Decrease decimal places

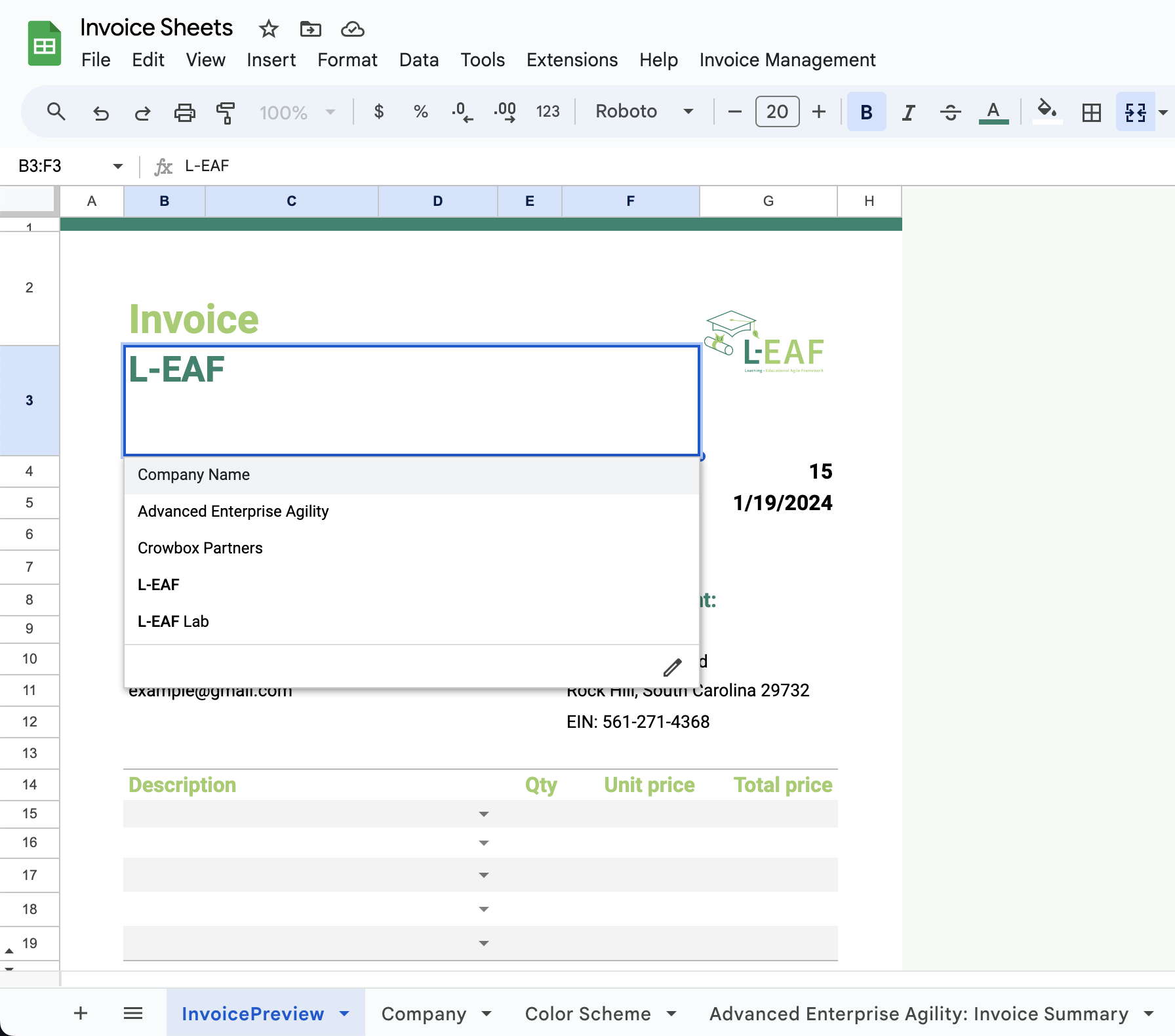click(x=462, y=112)
